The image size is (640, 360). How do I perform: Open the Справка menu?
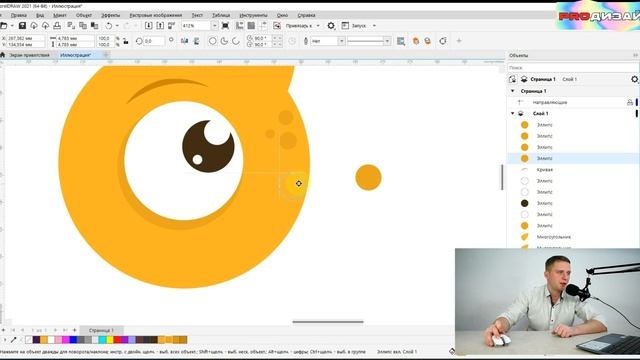306,15
